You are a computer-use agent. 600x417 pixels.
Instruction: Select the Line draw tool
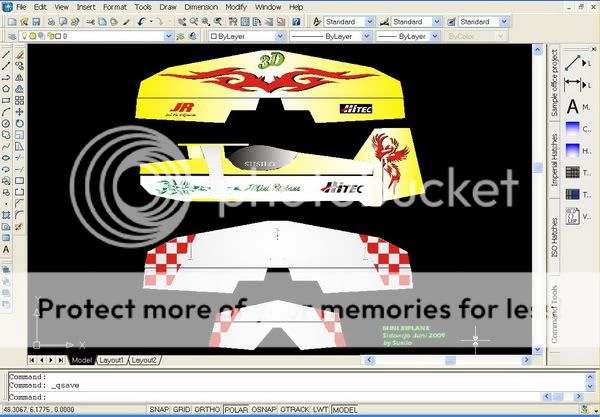6,55
